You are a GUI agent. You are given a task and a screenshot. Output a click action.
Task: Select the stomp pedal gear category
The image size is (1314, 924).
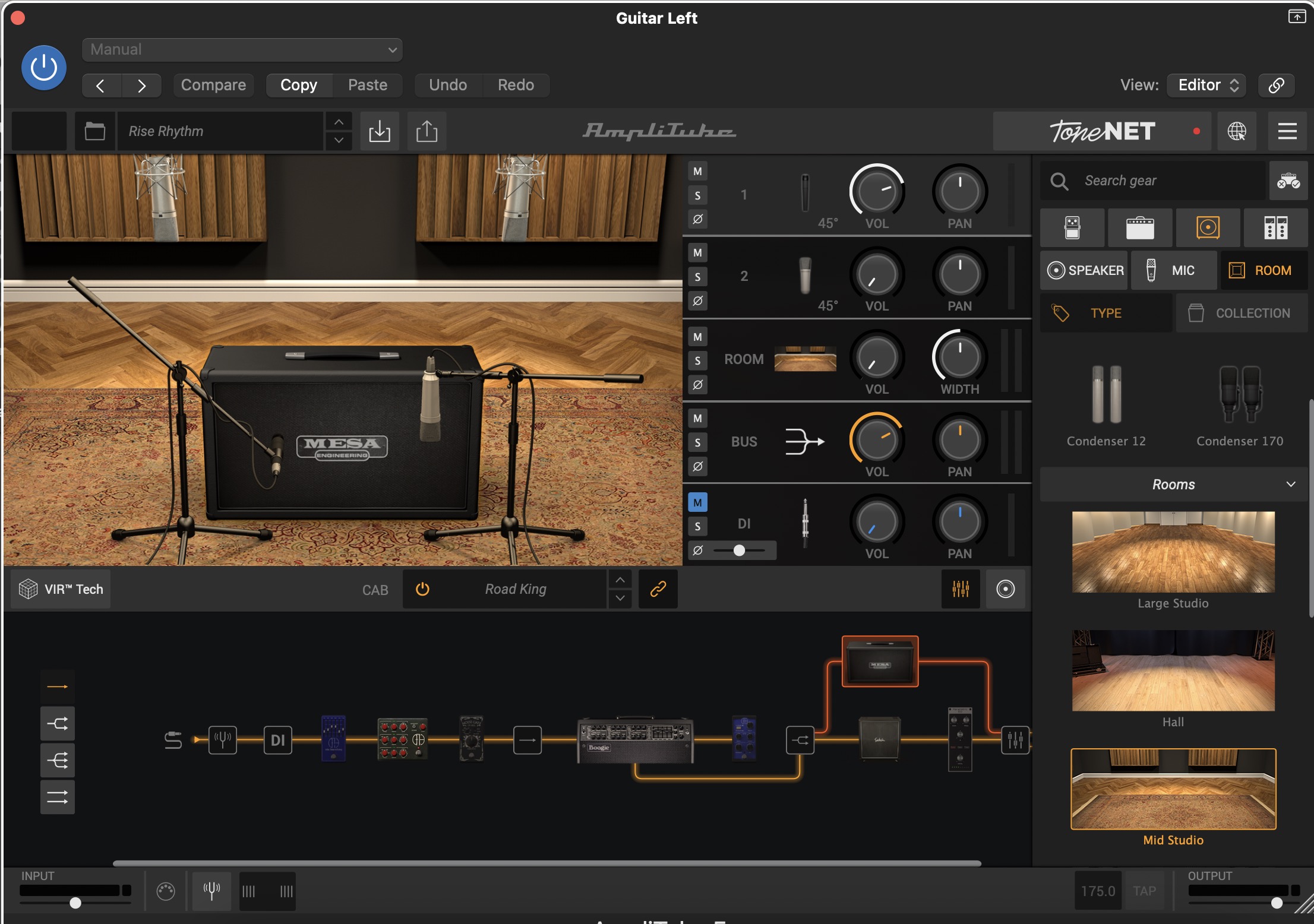[x=1072, y=227]
